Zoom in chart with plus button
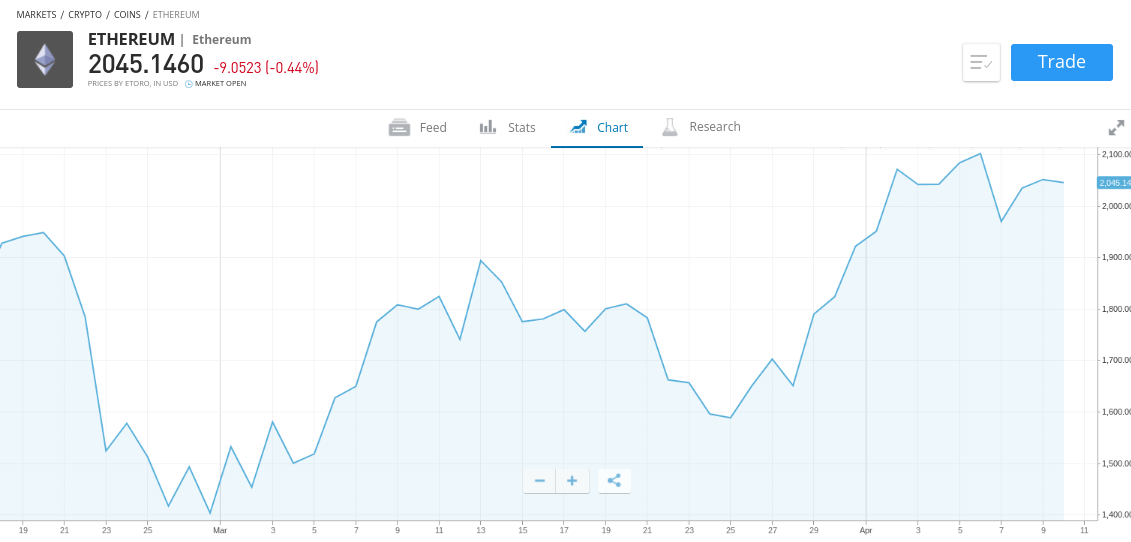This screenshot has height=542, width=1131. pos(572,481)
